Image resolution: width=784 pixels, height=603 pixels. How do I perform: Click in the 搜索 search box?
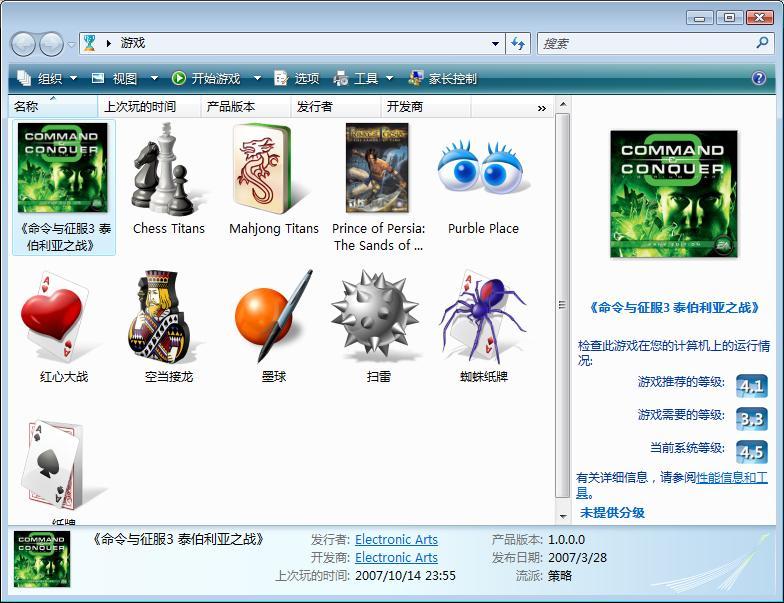point(645,44)
